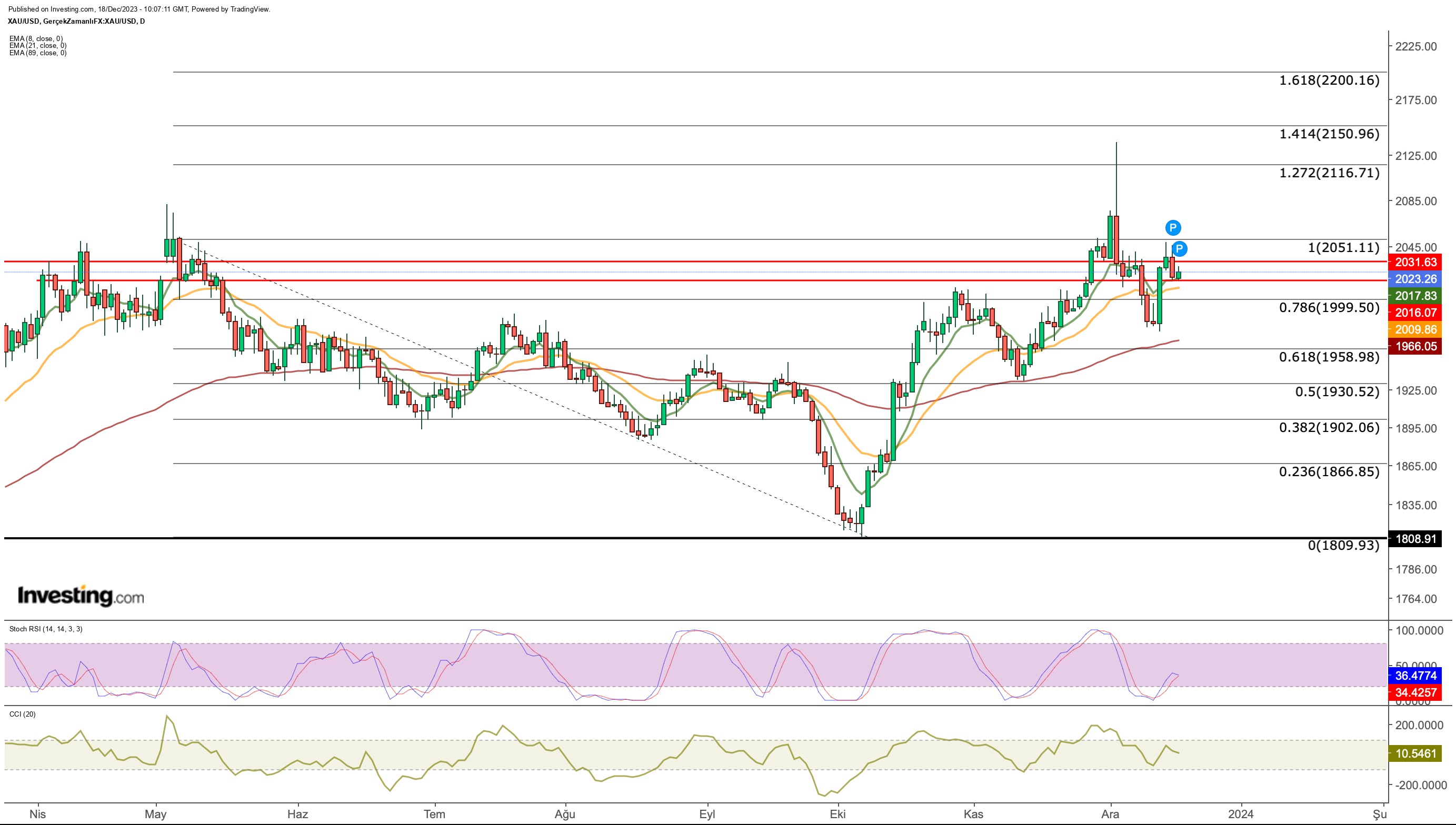Click the blue 2023.26 current price tag

click(1415, 279)
